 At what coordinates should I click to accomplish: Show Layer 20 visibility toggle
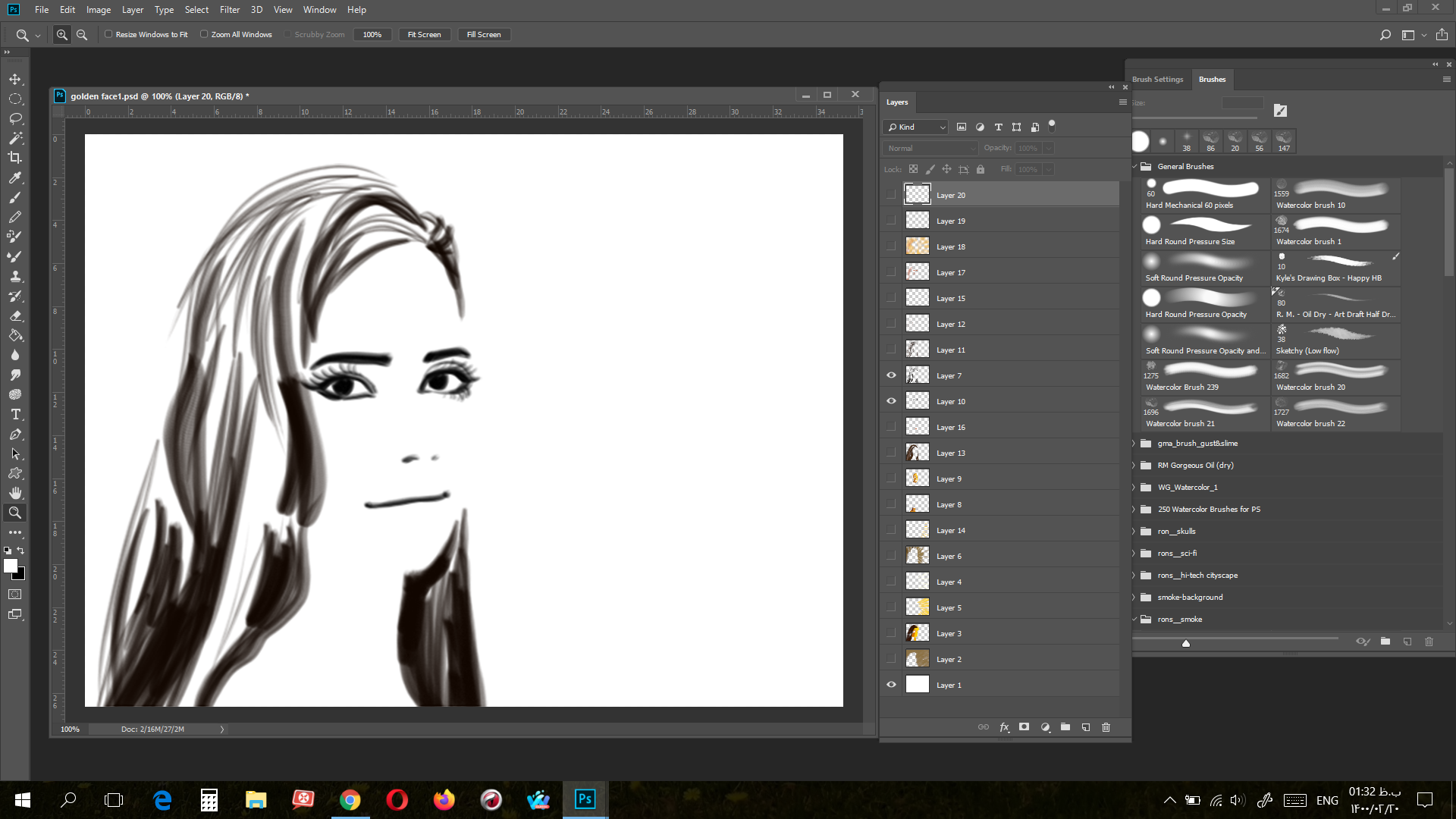[891, 195]
